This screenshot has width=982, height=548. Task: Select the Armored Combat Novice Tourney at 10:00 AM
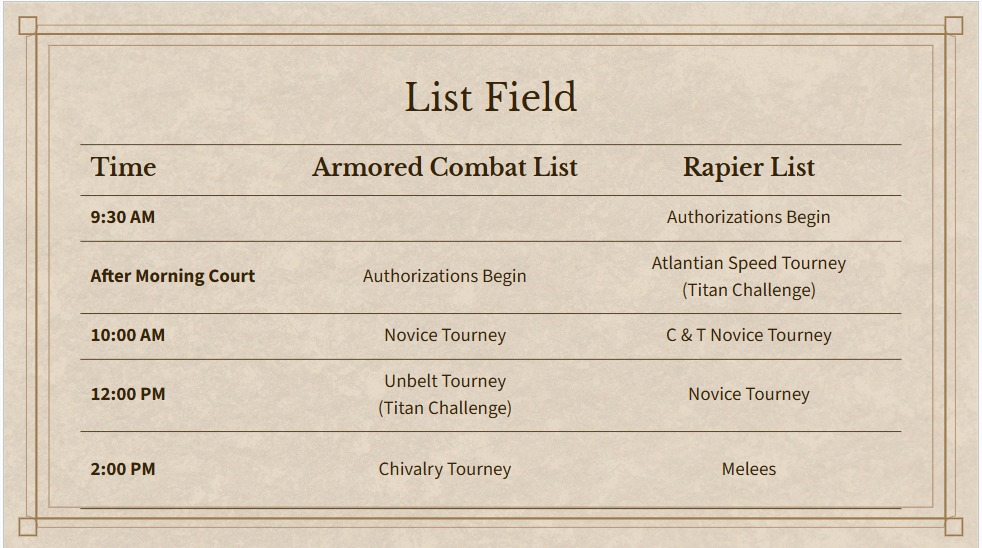(445, 335)
